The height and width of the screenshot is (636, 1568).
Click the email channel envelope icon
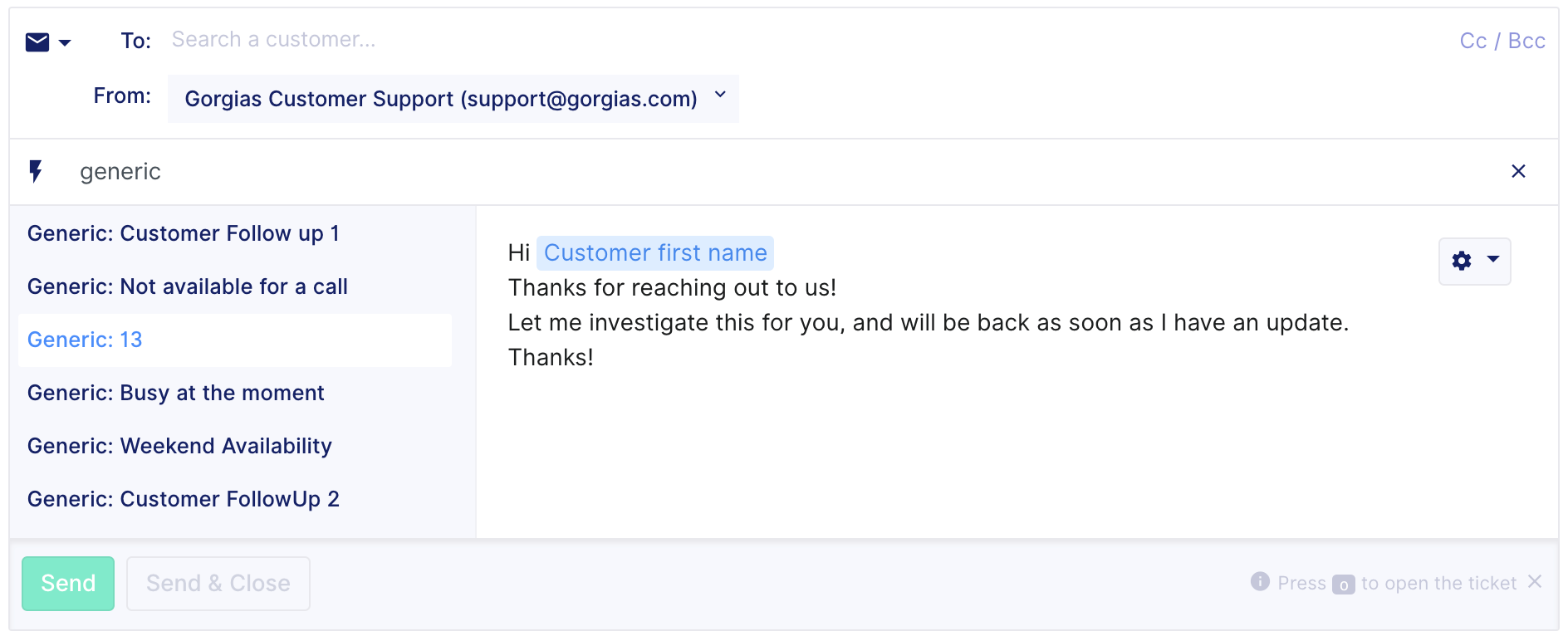pos(37,42)
